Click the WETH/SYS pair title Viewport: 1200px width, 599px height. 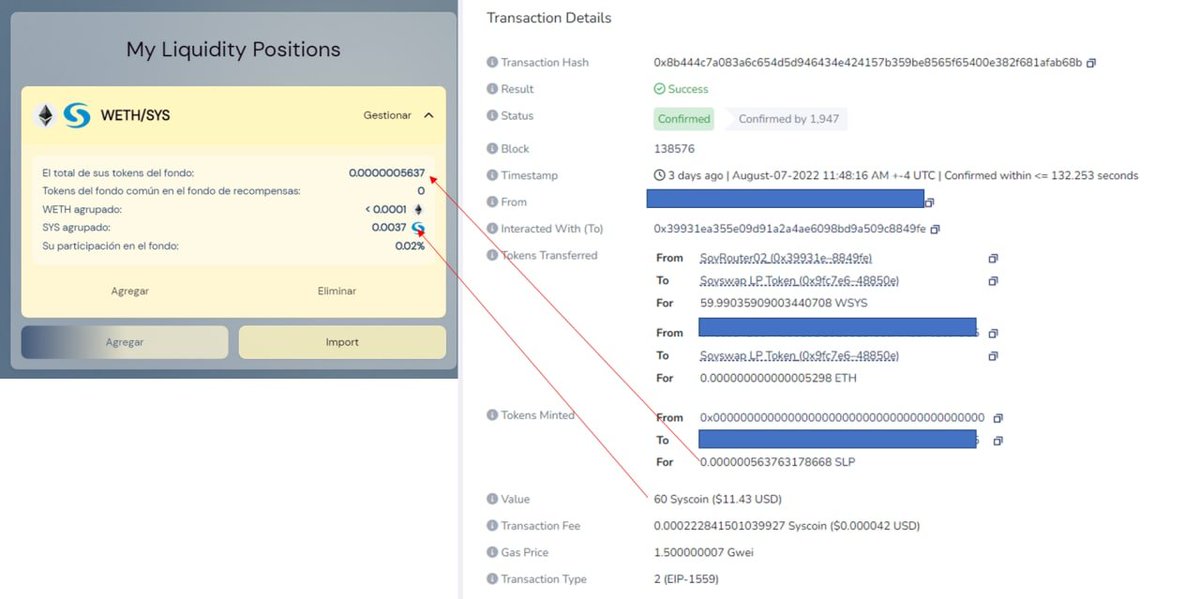click(x=135, y=116)
